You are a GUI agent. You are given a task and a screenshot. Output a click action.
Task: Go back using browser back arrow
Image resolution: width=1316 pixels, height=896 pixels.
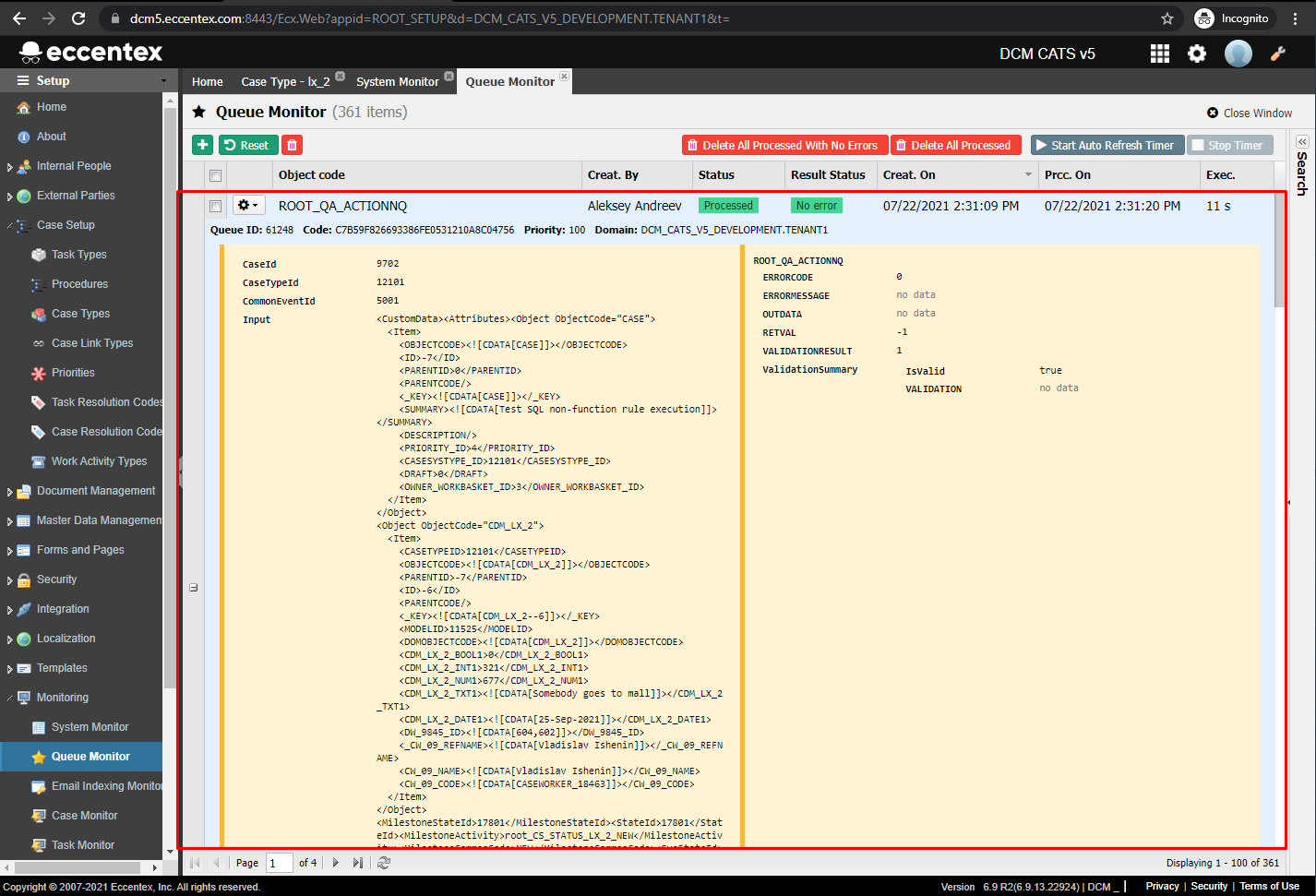(19, 18)
